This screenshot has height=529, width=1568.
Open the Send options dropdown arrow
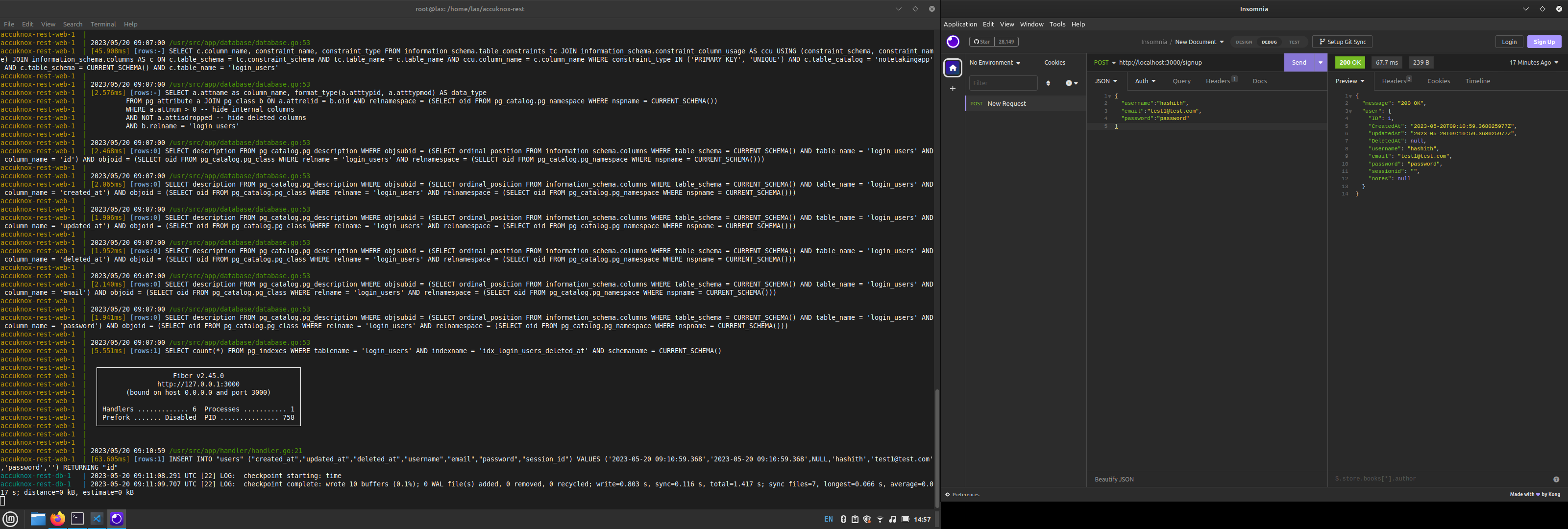1320,63
